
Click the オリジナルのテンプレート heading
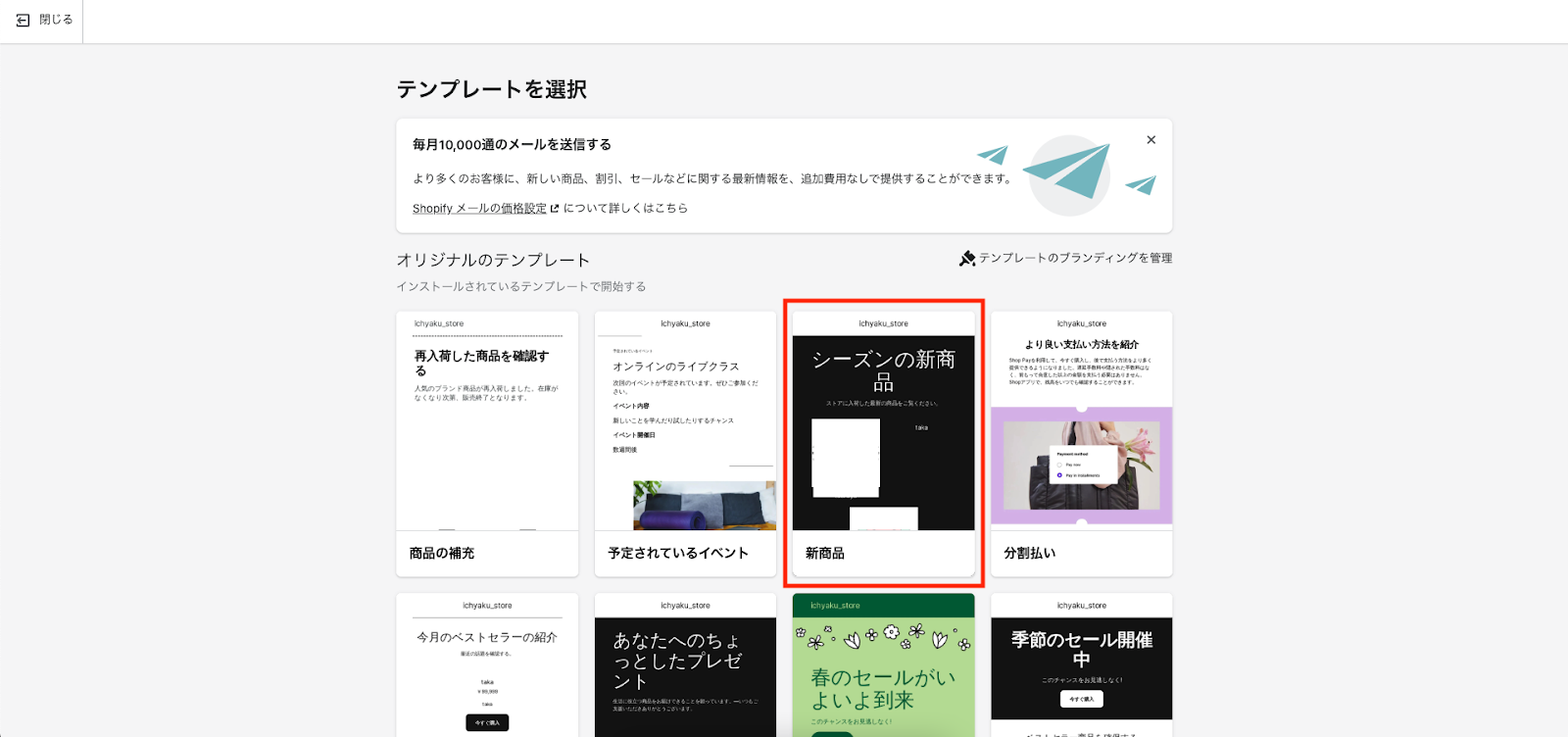[493, 261]
